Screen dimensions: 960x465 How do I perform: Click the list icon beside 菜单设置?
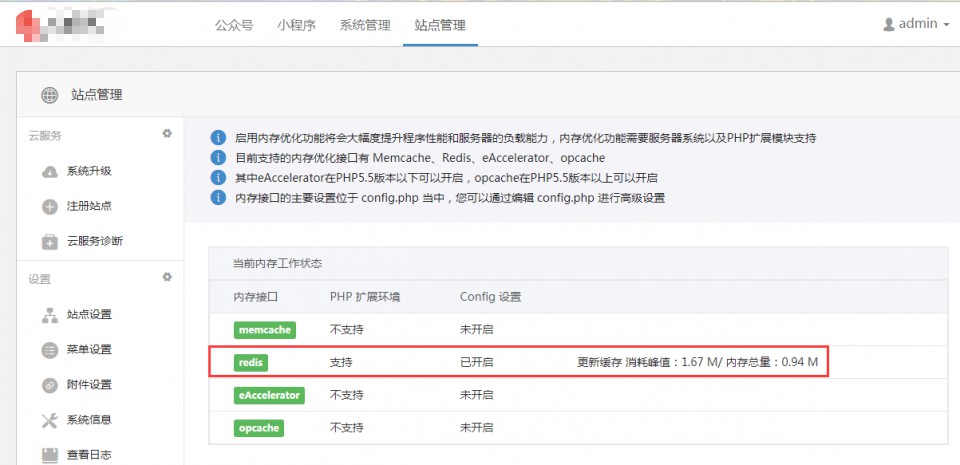[x=49, y=350]
